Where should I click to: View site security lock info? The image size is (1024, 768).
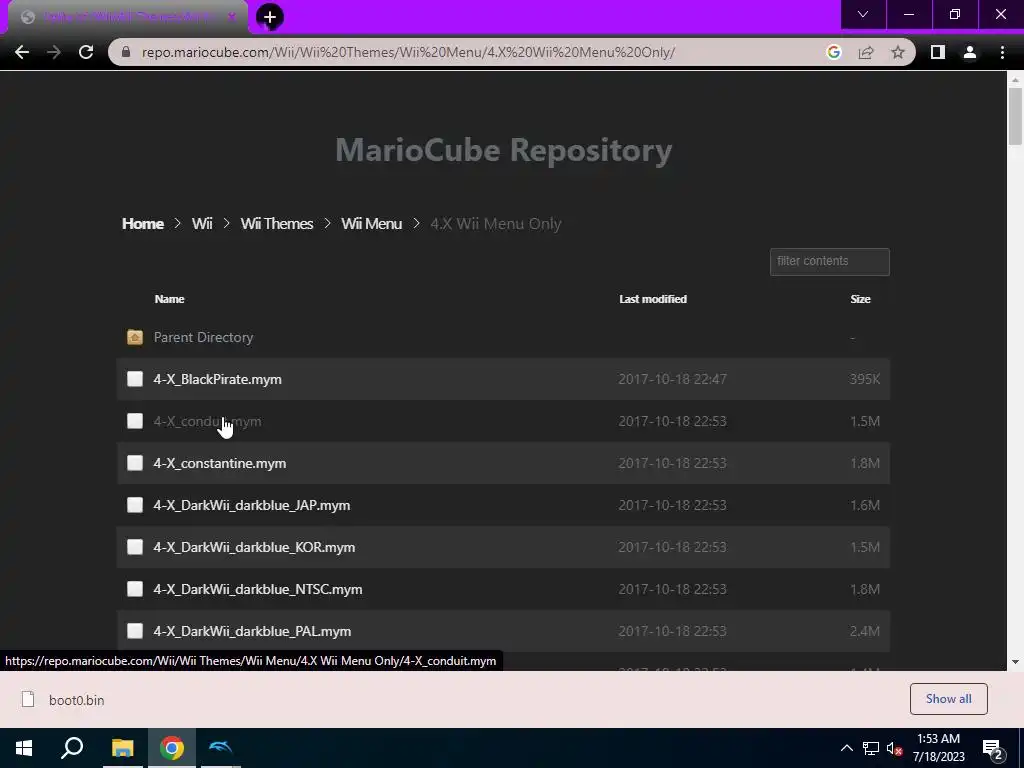click(126, 52)
